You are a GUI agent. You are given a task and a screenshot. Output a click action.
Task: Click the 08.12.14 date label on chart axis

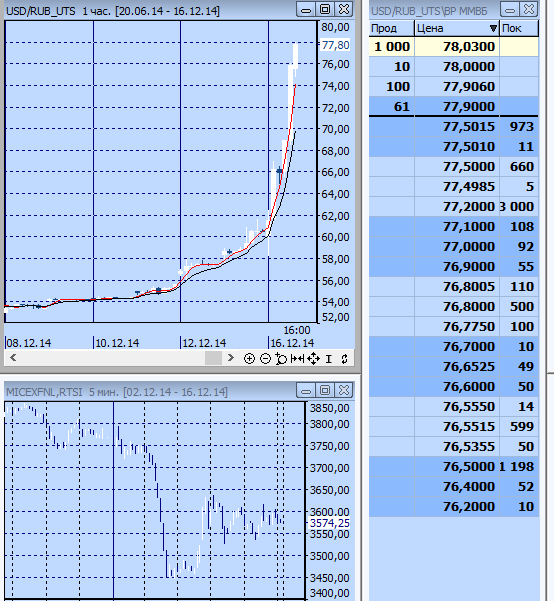coord(29,343)
